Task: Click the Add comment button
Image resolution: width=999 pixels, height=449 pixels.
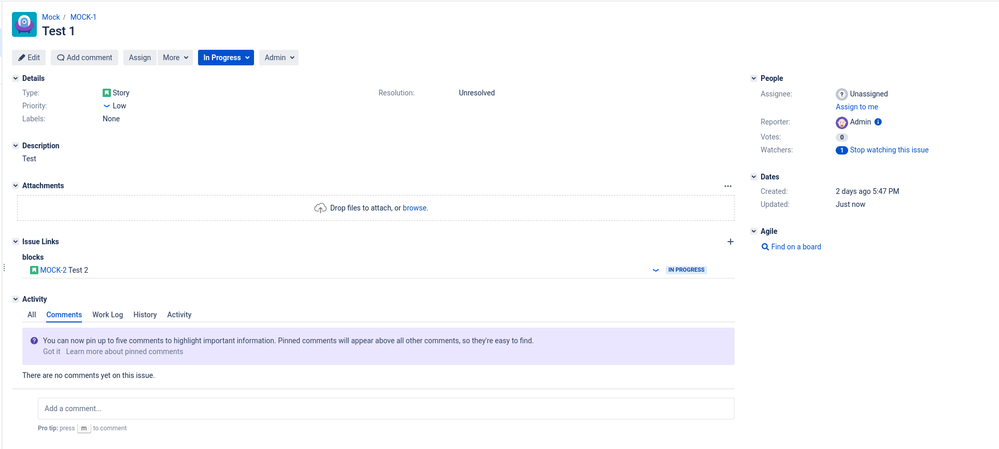Action: 84,58
